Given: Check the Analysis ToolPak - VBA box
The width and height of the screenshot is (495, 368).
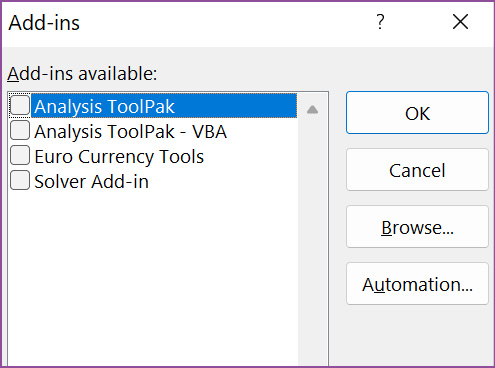Looking at the screenshot, I should click(x=20, y=131).
